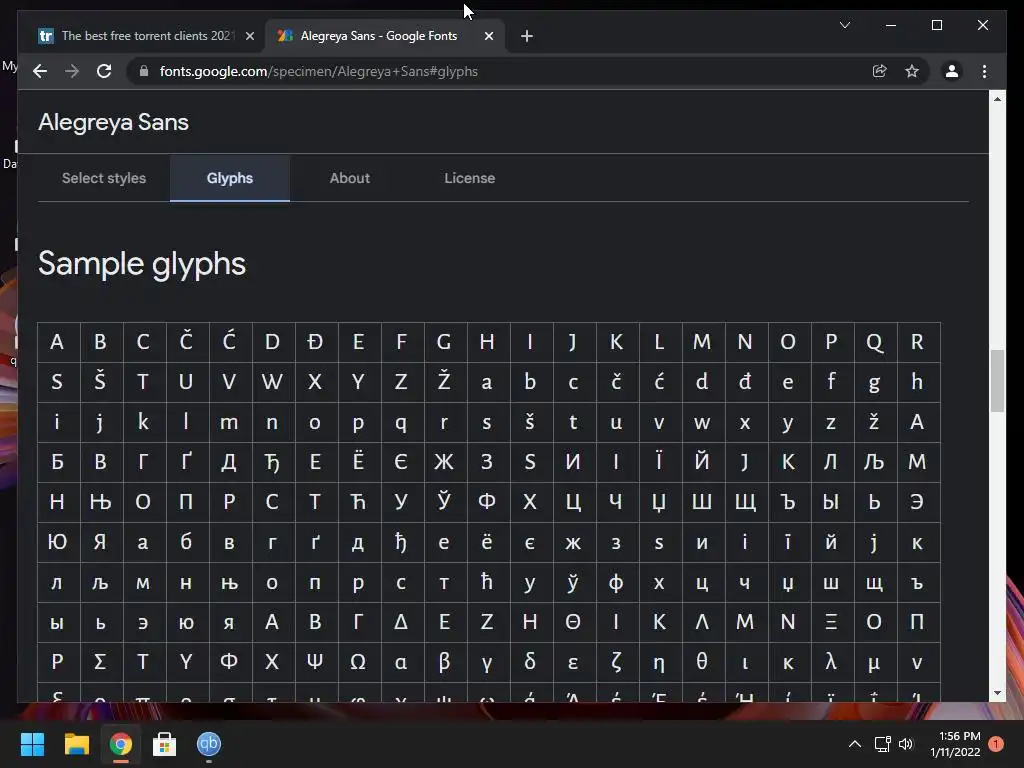The image size is (1024, 768).
Task: Show hidden system tray icons
Action: [x=854, y=744]
